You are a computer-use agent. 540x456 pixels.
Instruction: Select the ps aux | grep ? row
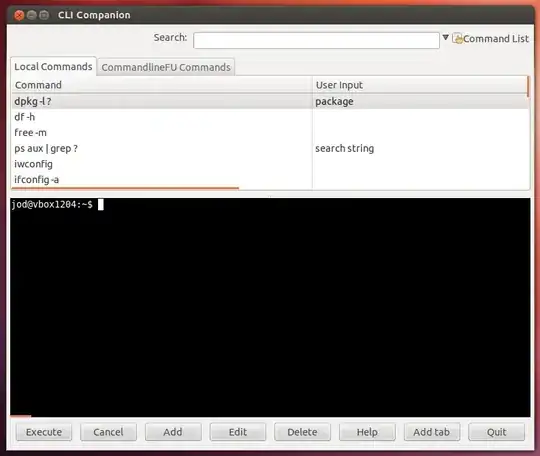coord(270,148)
